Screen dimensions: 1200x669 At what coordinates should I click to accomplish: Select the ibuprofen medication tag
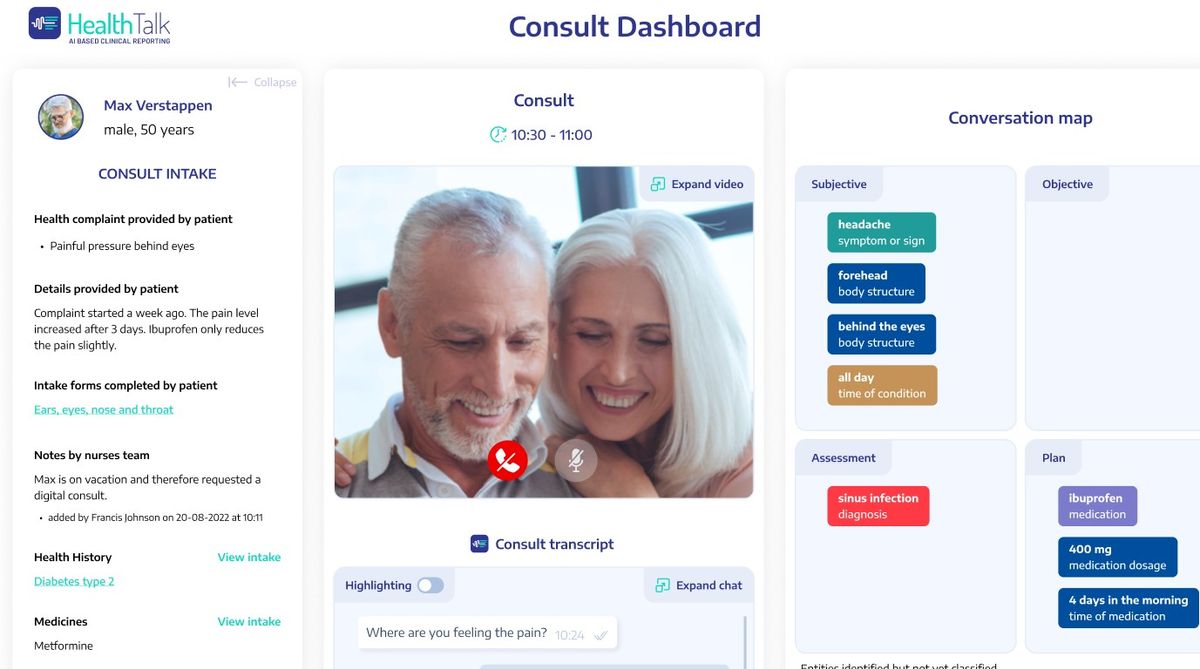point(1097,506)
